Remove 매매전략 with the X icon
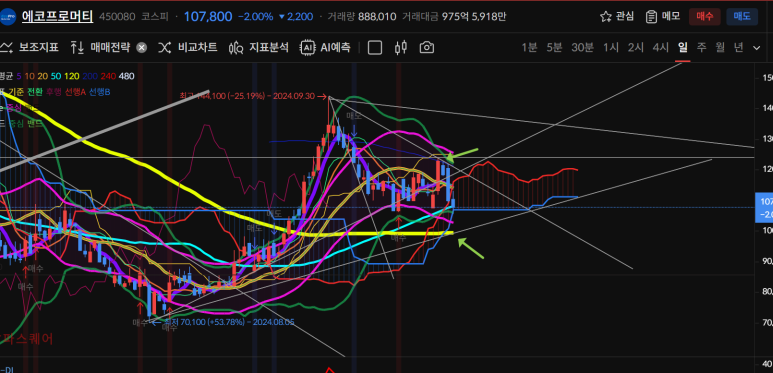Image resolution: width=773 pixels, height=373 pixels. tap(141, 48)
